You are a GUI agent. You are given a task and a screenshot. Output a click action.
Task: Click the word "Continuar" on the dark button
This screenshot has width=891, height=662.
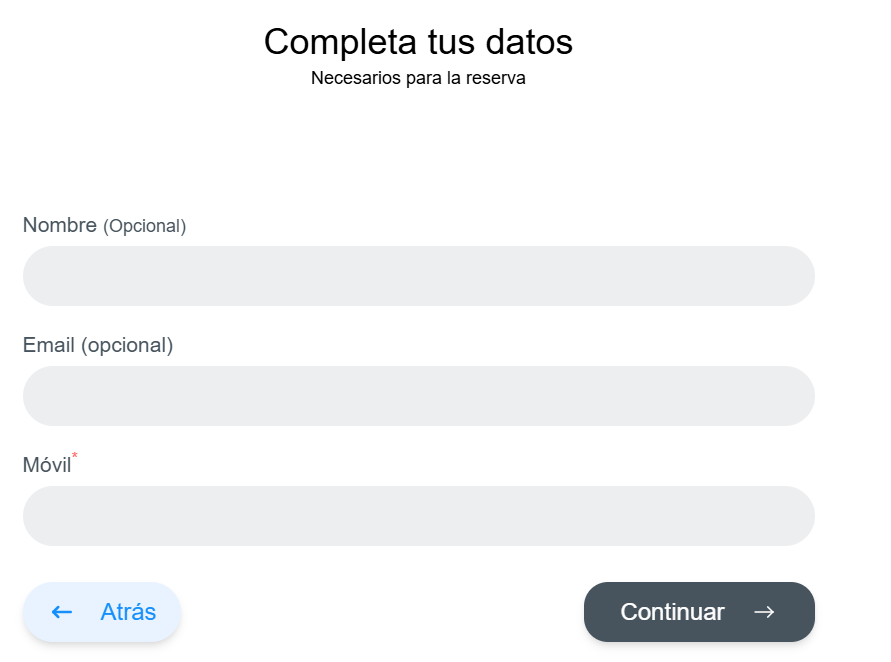pos(672,612)
